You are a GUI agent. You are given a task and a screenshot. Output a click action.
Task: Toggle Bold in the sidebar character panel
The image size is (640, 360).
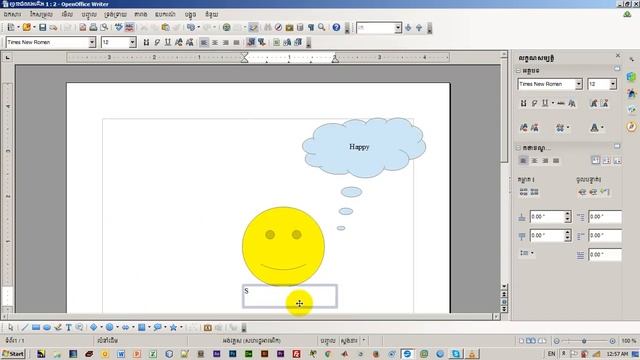(x=523, y=103)
